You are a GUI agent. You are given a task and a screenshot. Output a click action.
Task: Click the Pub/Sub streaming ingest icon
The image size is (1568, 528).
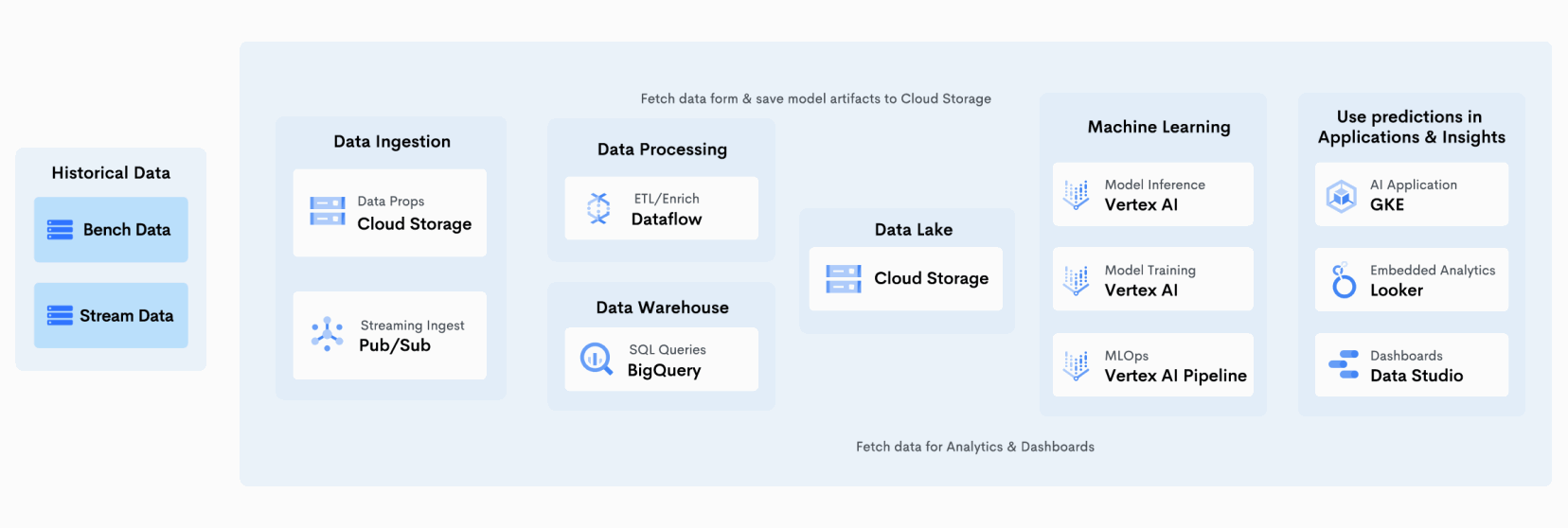pos(328,334)
